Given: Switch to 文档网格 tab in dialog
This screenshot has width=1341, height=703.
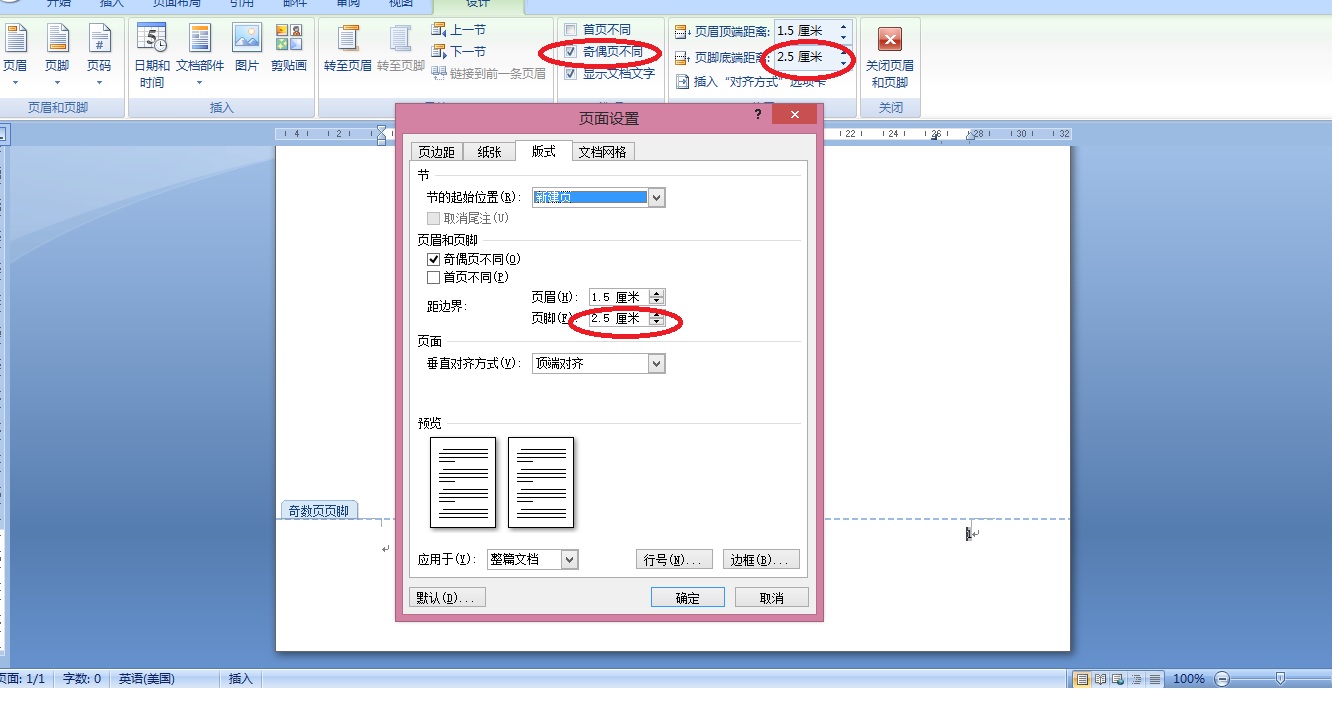Looking at the screenshot, I should [x=603, y=152].
